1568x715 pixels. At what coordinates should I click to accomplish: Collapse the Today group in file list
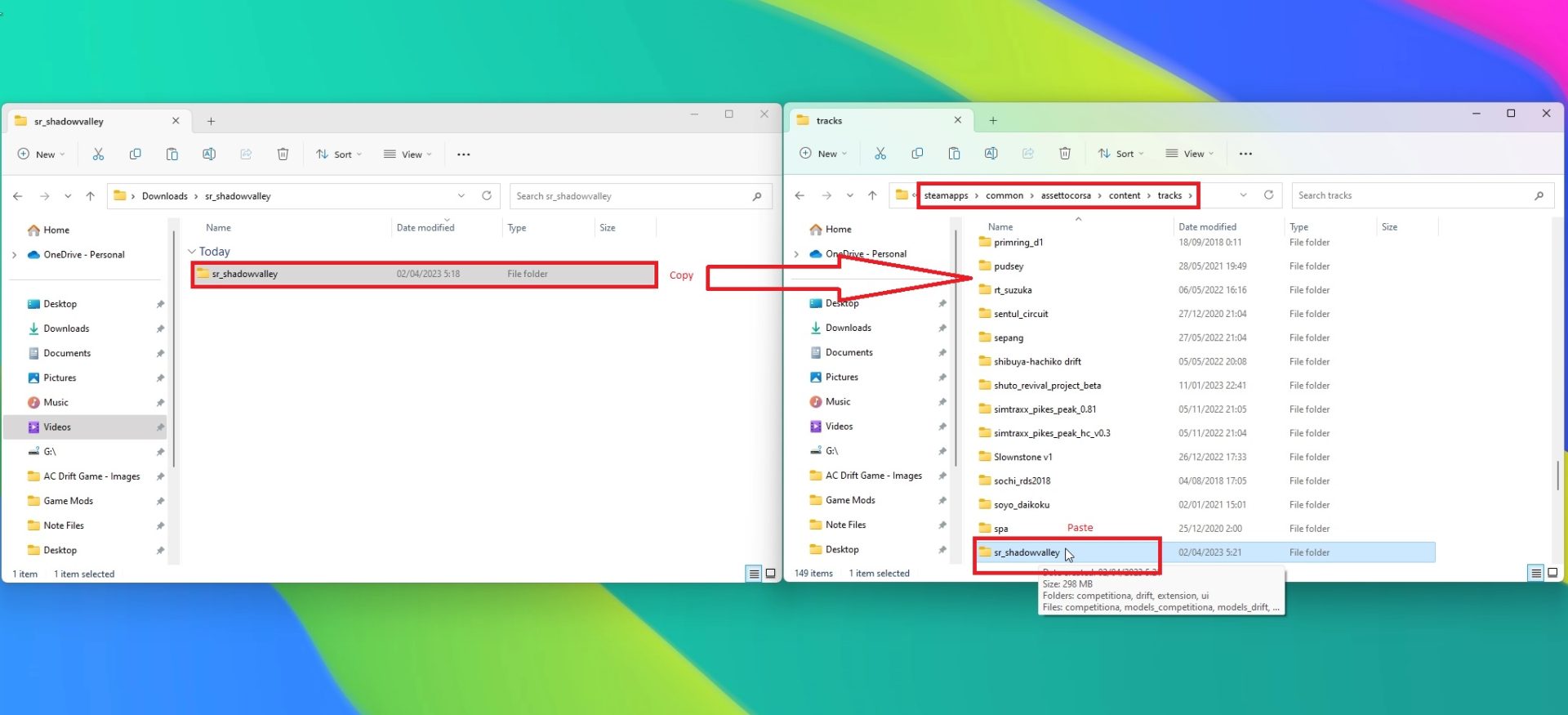pos(192,252)
